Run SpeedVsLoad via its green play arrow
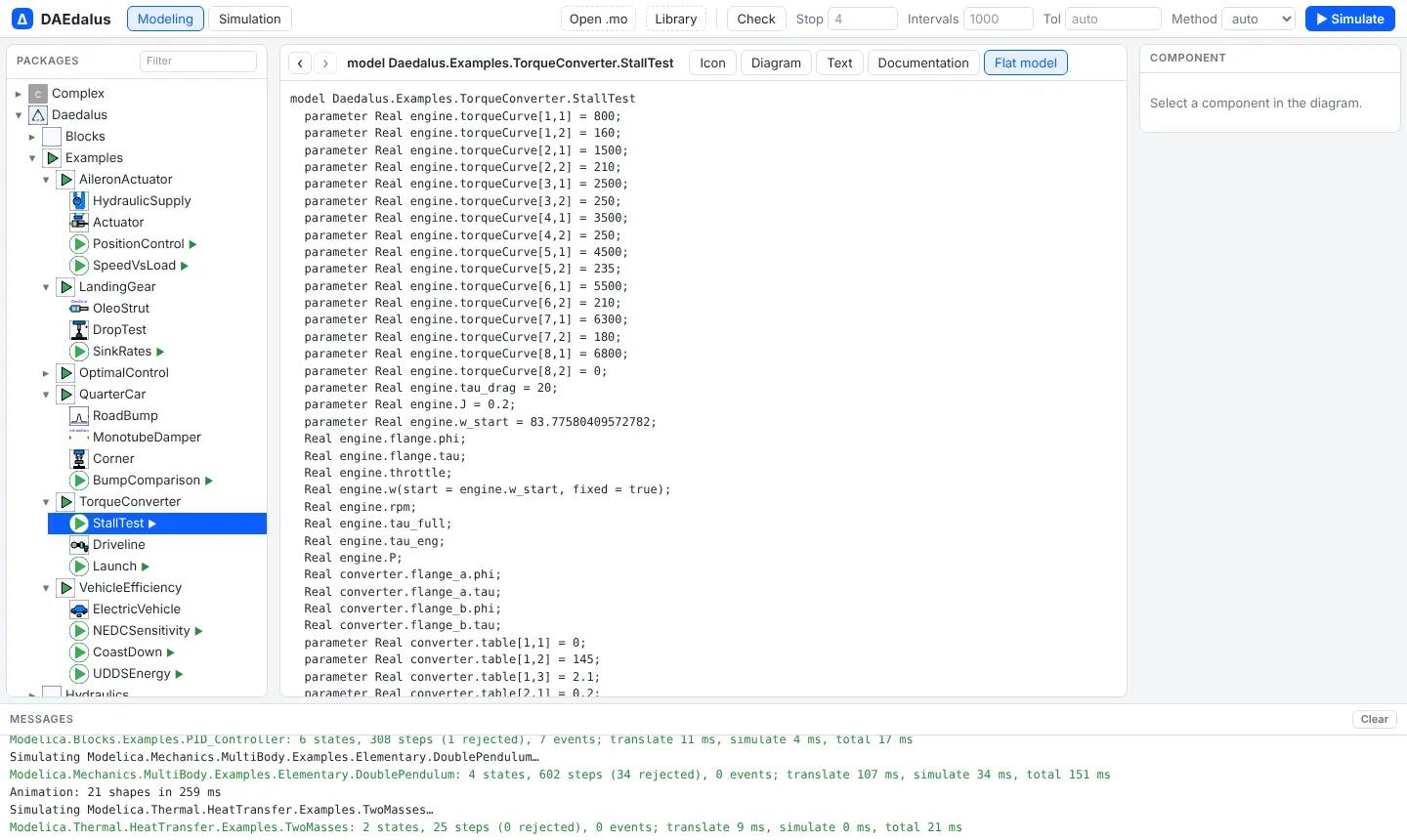1407x840 pixels. point(185,266)
